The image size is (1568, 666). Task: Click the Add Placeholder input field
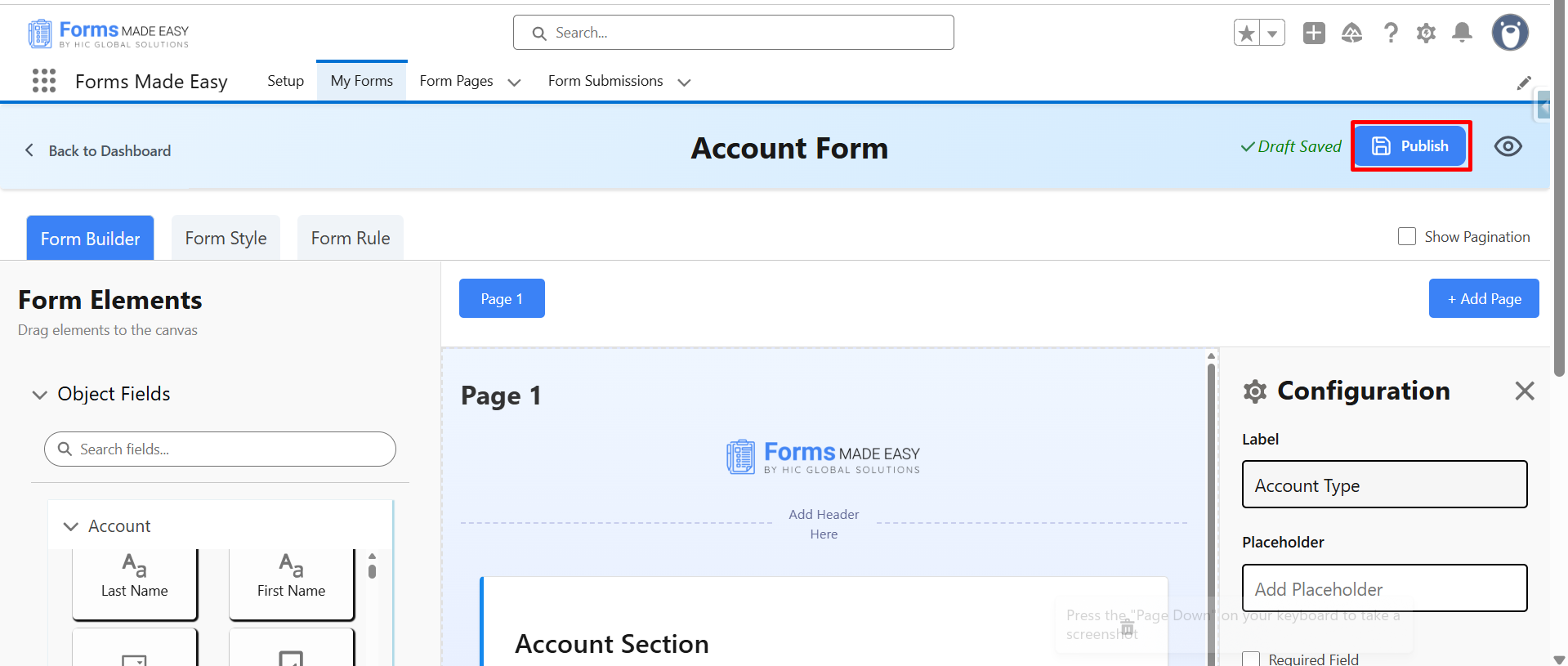pyautogui.click(x=1385, y=588)
